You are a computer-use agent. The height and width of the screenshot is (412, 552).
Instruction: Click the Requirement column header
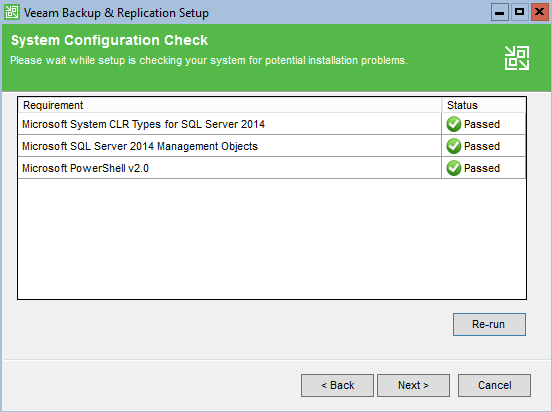coord(230,105)
